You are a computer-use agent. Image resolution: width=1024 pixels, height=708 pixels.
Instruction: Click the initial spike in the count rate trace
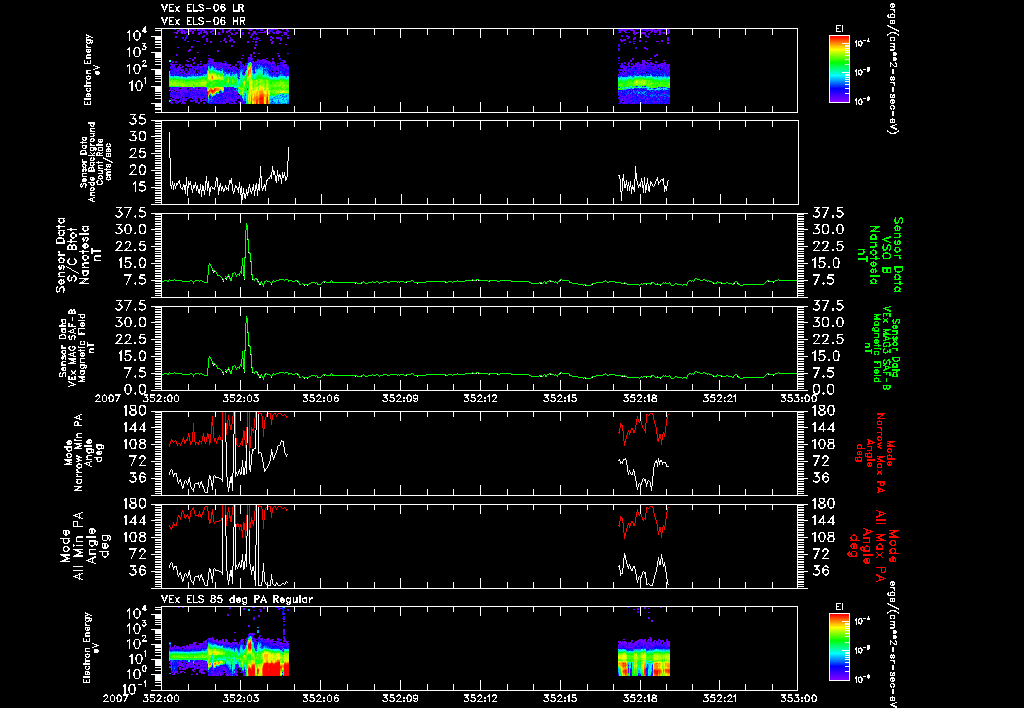[170, 134]
